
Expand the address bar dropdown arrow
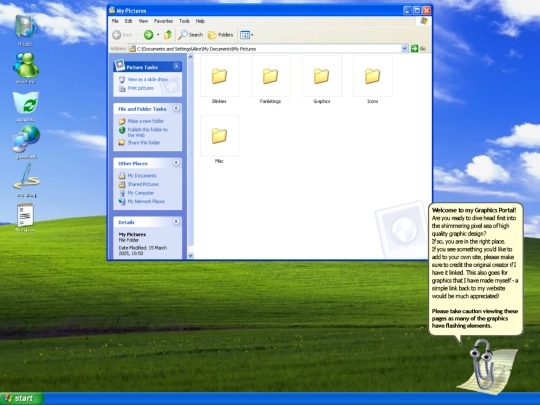(405, 49)
